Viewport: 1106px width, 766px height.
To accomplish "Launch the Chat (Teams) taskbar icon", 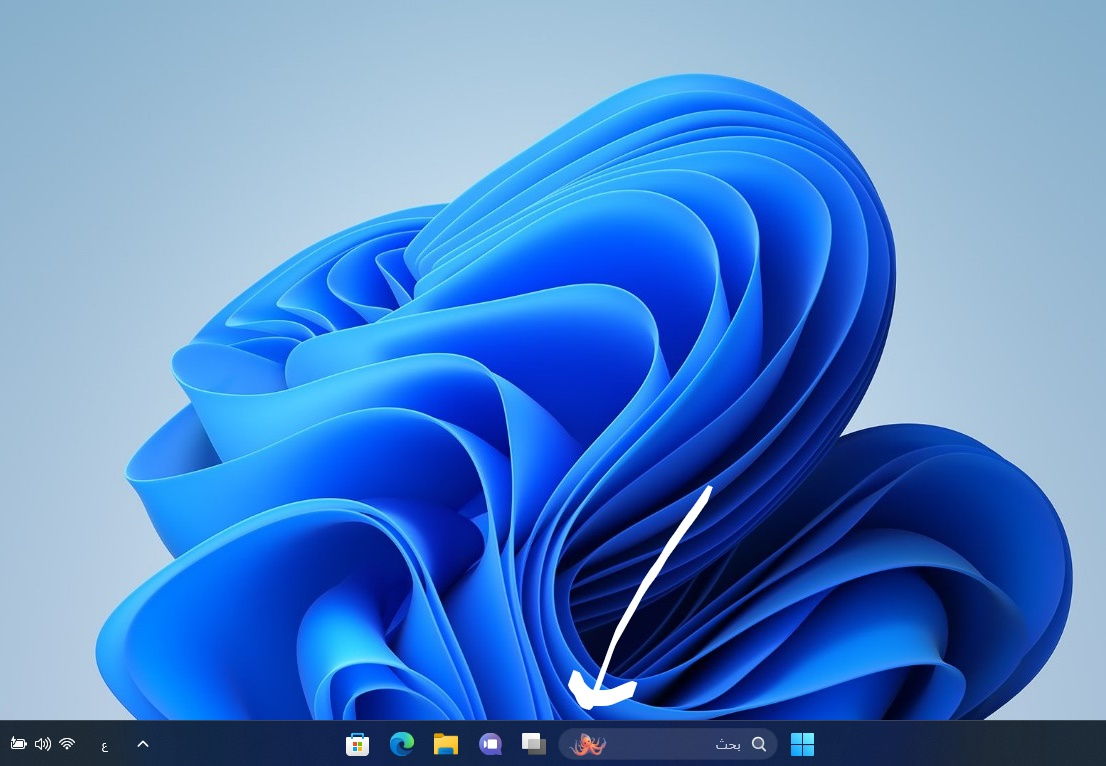I will point(490,743).
